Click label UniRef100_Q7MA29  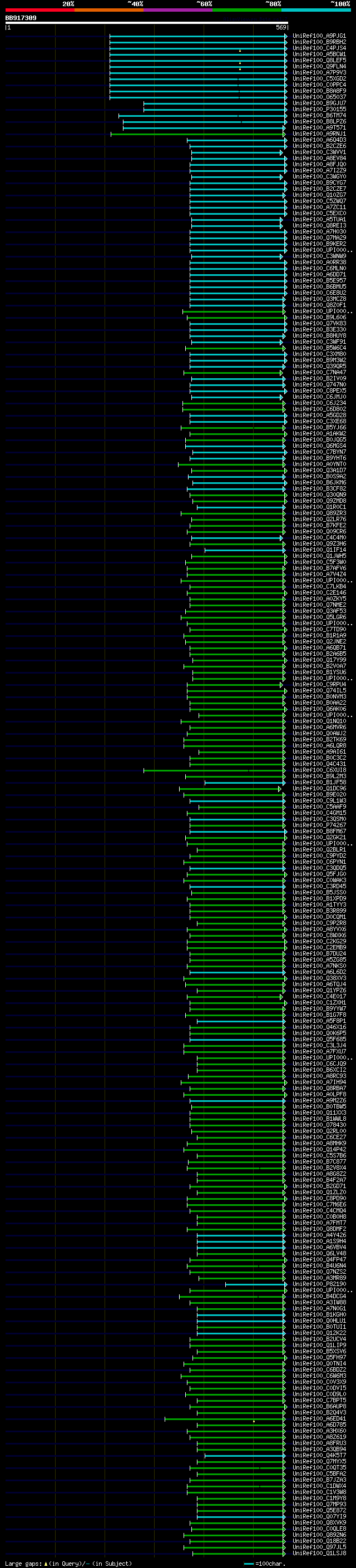319,238
